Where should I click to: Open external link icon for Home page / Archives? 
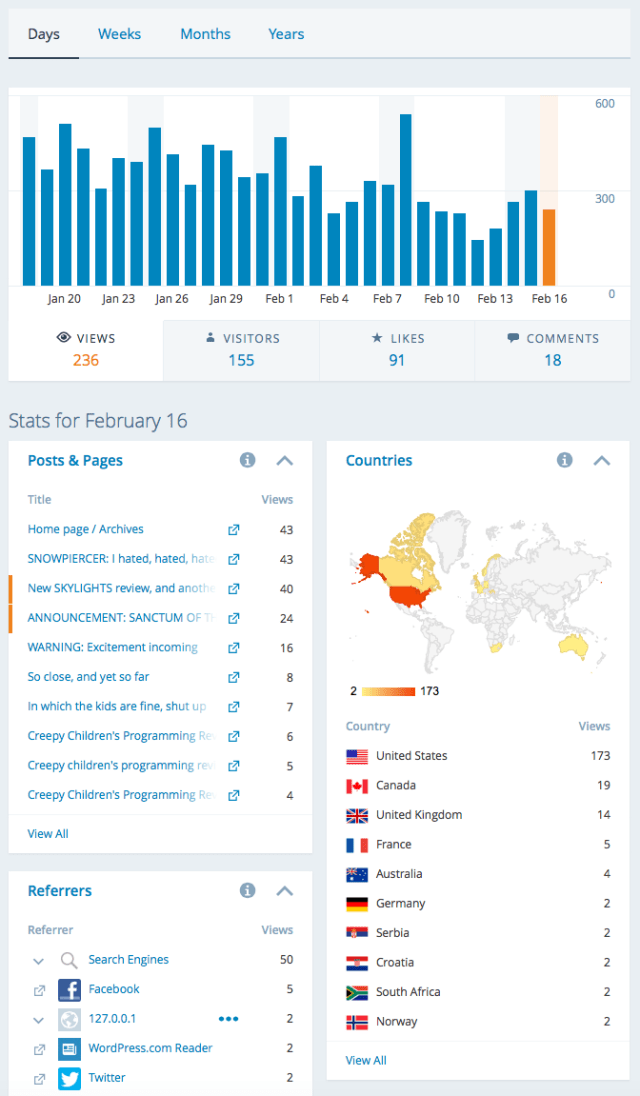point(234,530)
